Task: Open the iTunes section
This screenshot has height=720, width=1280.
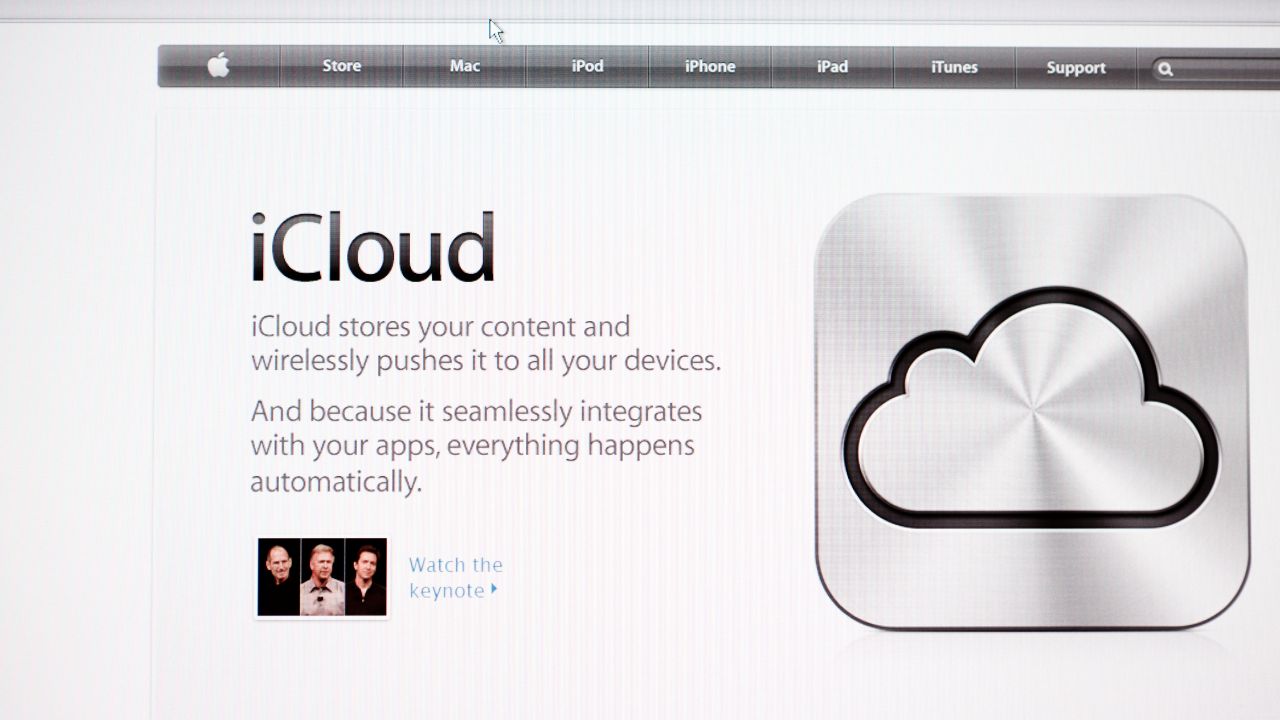Action: pos(954,67)
